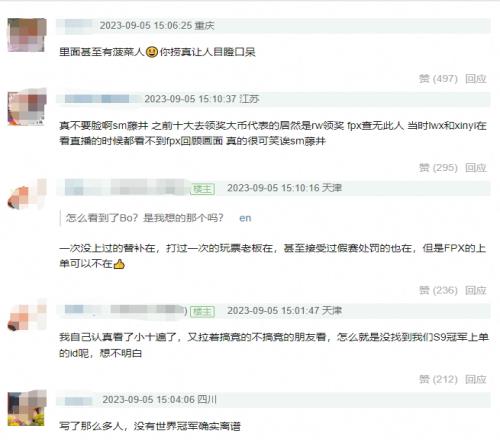500x440 pixels.
Task: Click the thumbs-up emoji after 单可以不在
Action: click(119, 264)
